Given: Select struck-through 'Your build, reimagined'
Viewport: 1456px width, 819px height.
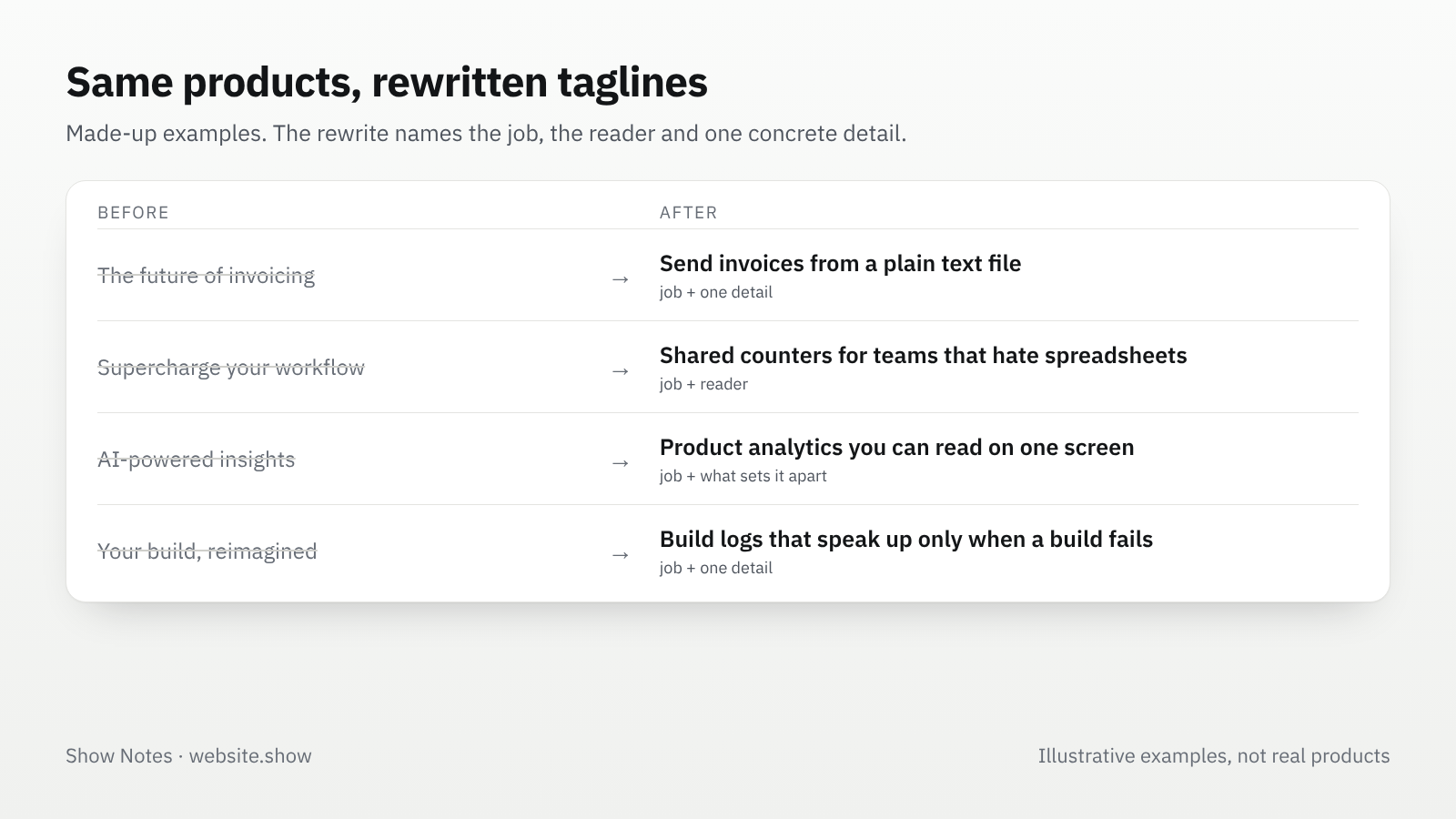Looking at the screenshot, I should [x=207, y=551].
